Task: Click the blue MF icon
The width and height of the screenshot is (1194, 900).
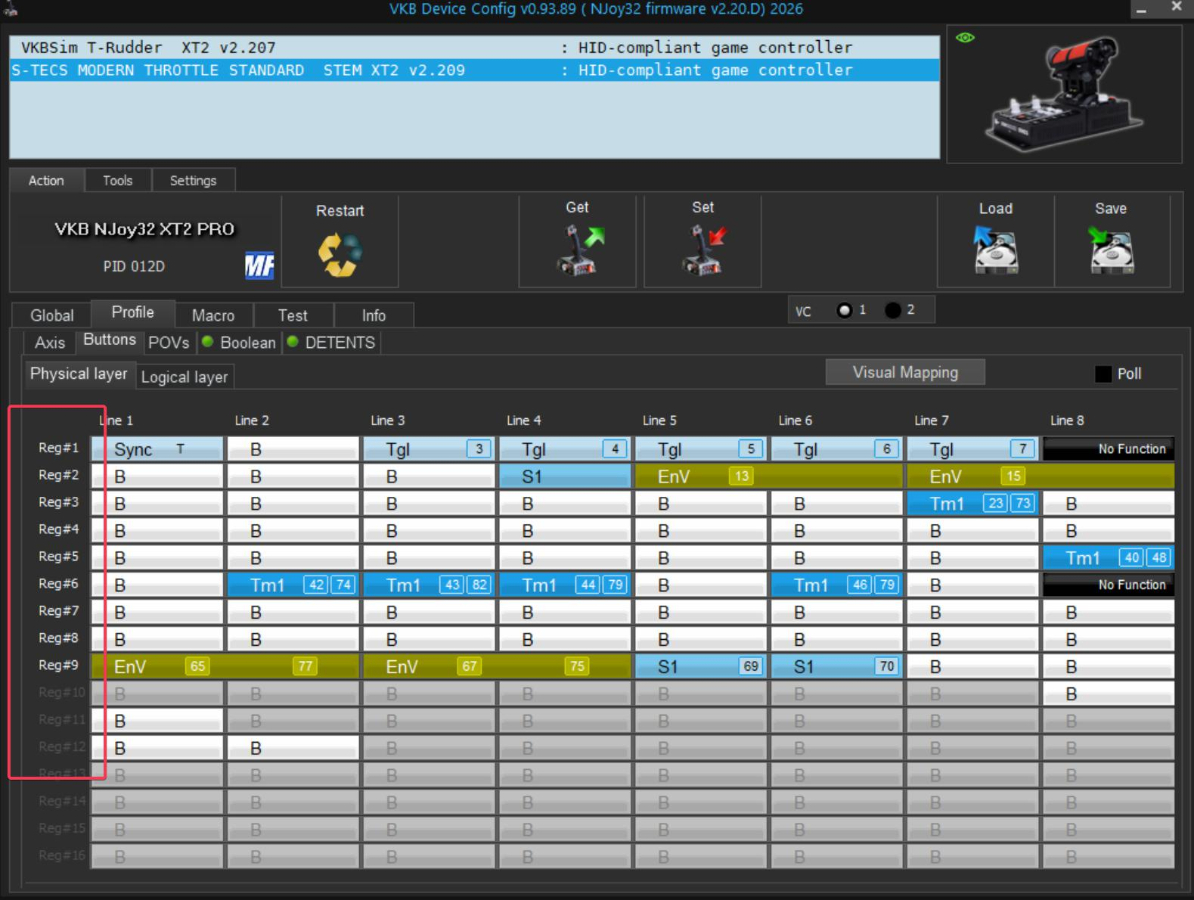Action: coord(259,266)
